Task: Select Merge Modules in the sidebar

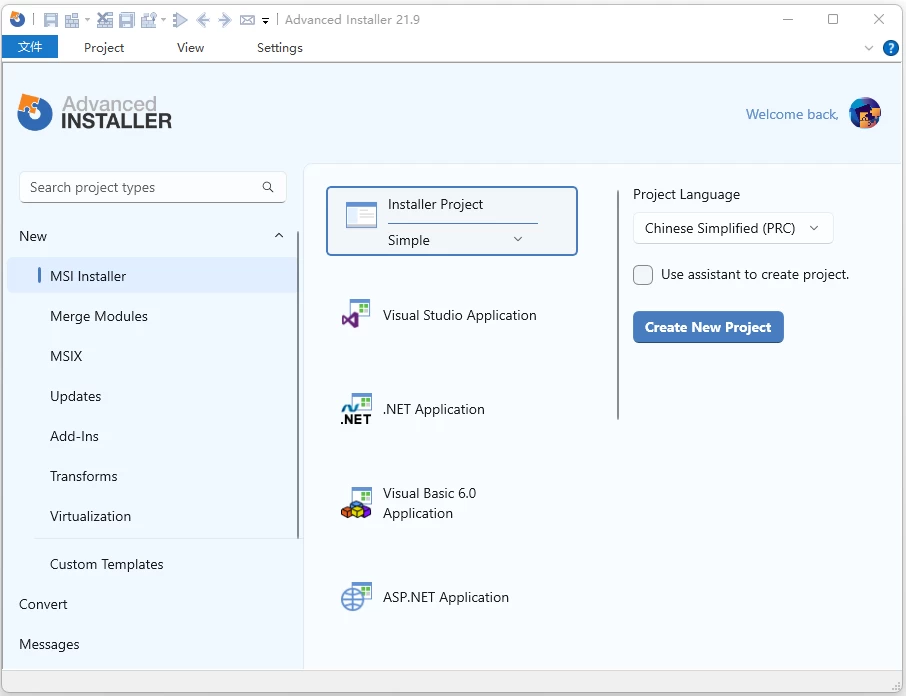Action: click(x=99, y=316)
